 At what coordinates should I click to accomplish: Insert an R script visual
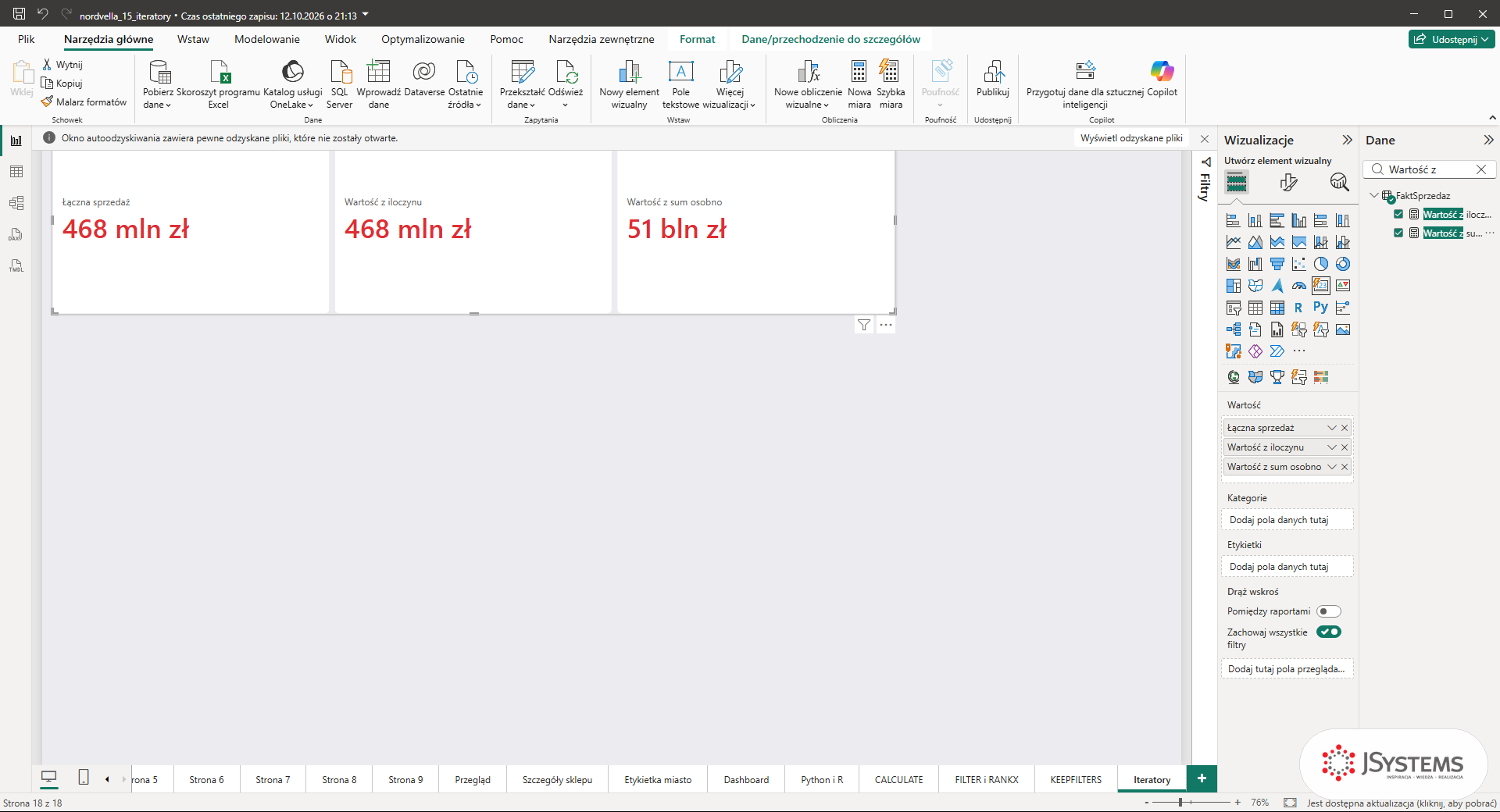[x=1298, y=308]
